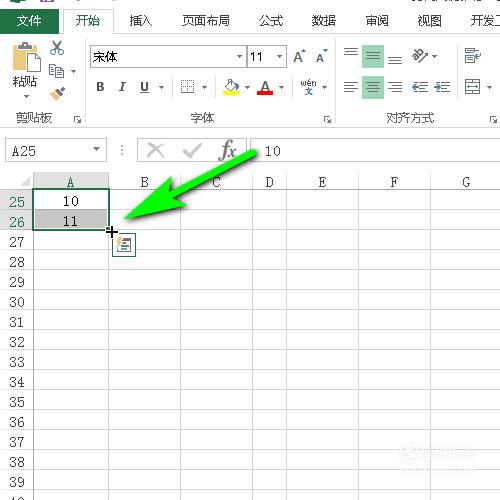The height and width of the screenshot is (500, 500).
Task: Open the Paste options arrow
Action: pos(26,97)
